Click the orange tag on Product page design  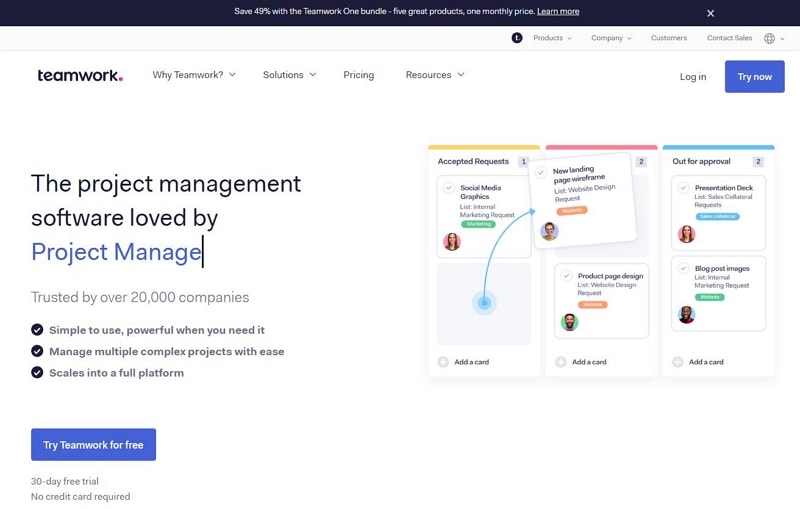[x=592, y=304]
